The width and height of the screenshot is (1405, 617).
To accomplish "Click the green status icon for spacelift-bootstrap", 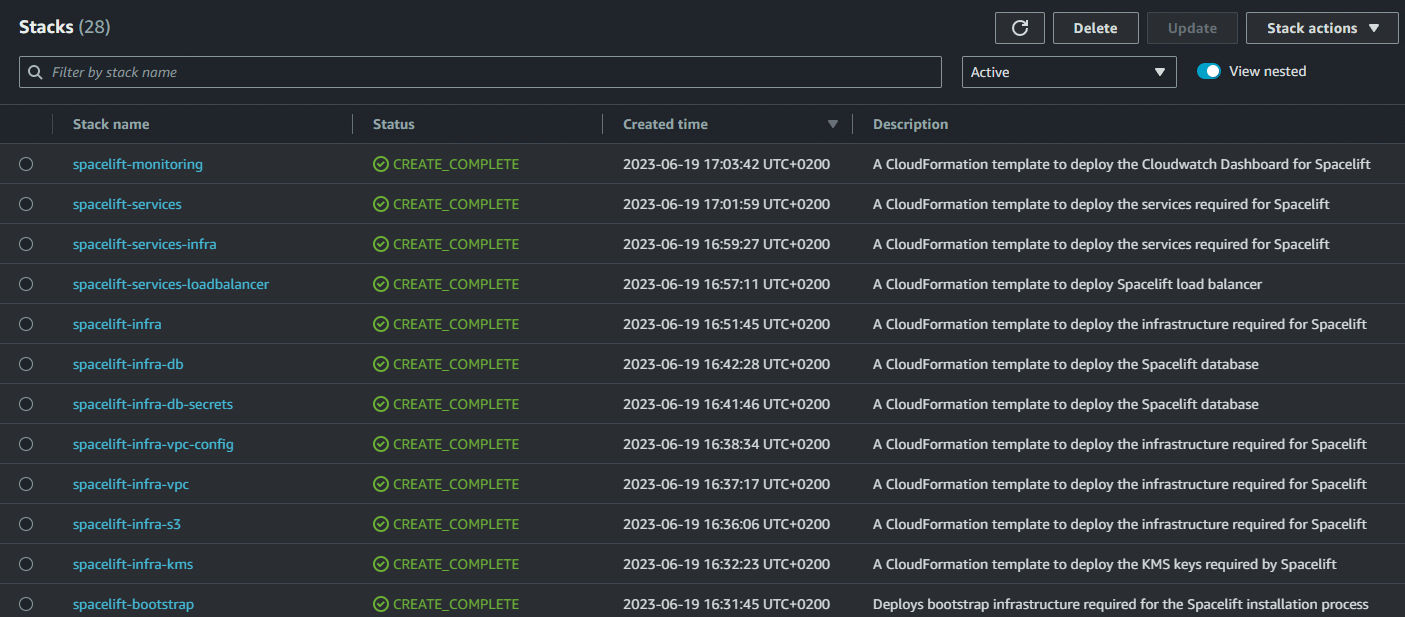I will 380,603.
